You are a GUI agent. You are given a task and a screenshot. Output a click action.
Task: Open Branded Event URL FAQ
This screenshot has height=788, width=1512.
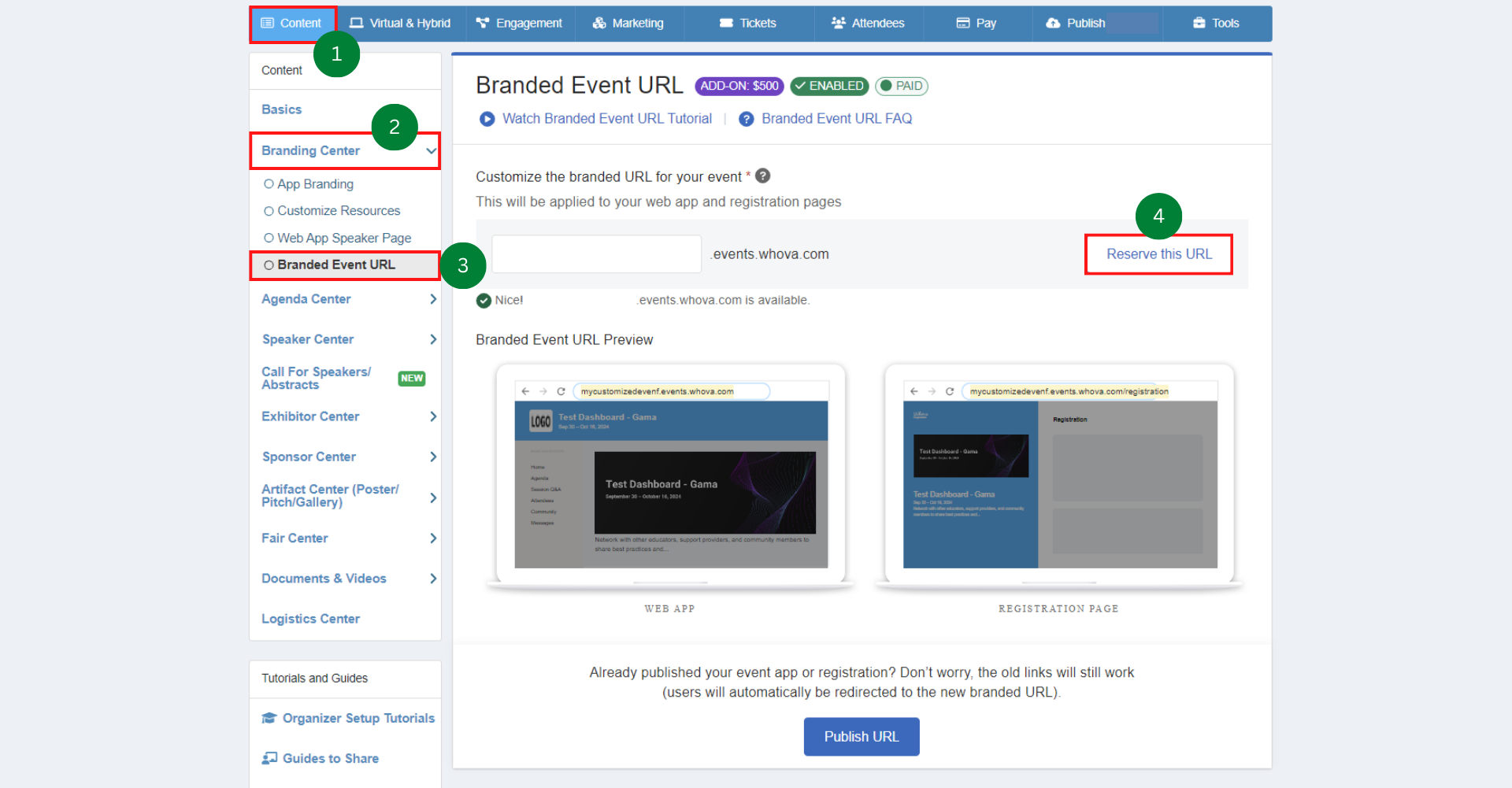(x=836, y=119)
